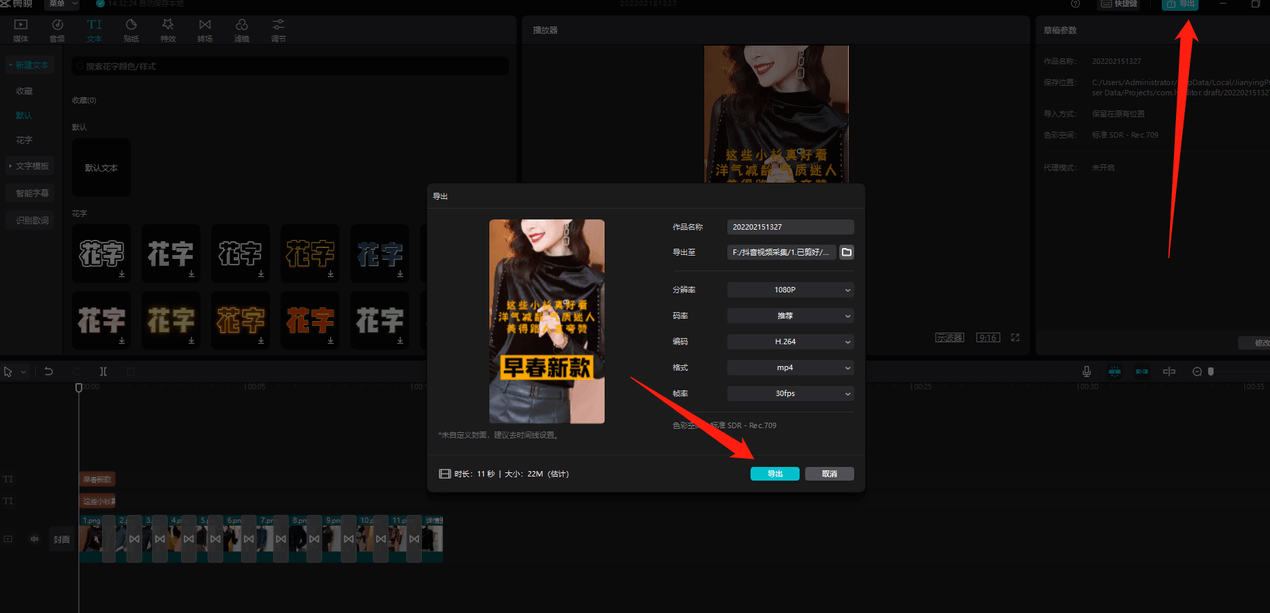
Task: Open the 滤镜 filters panel
Action: pyautogui.click(x=241, y=29)
